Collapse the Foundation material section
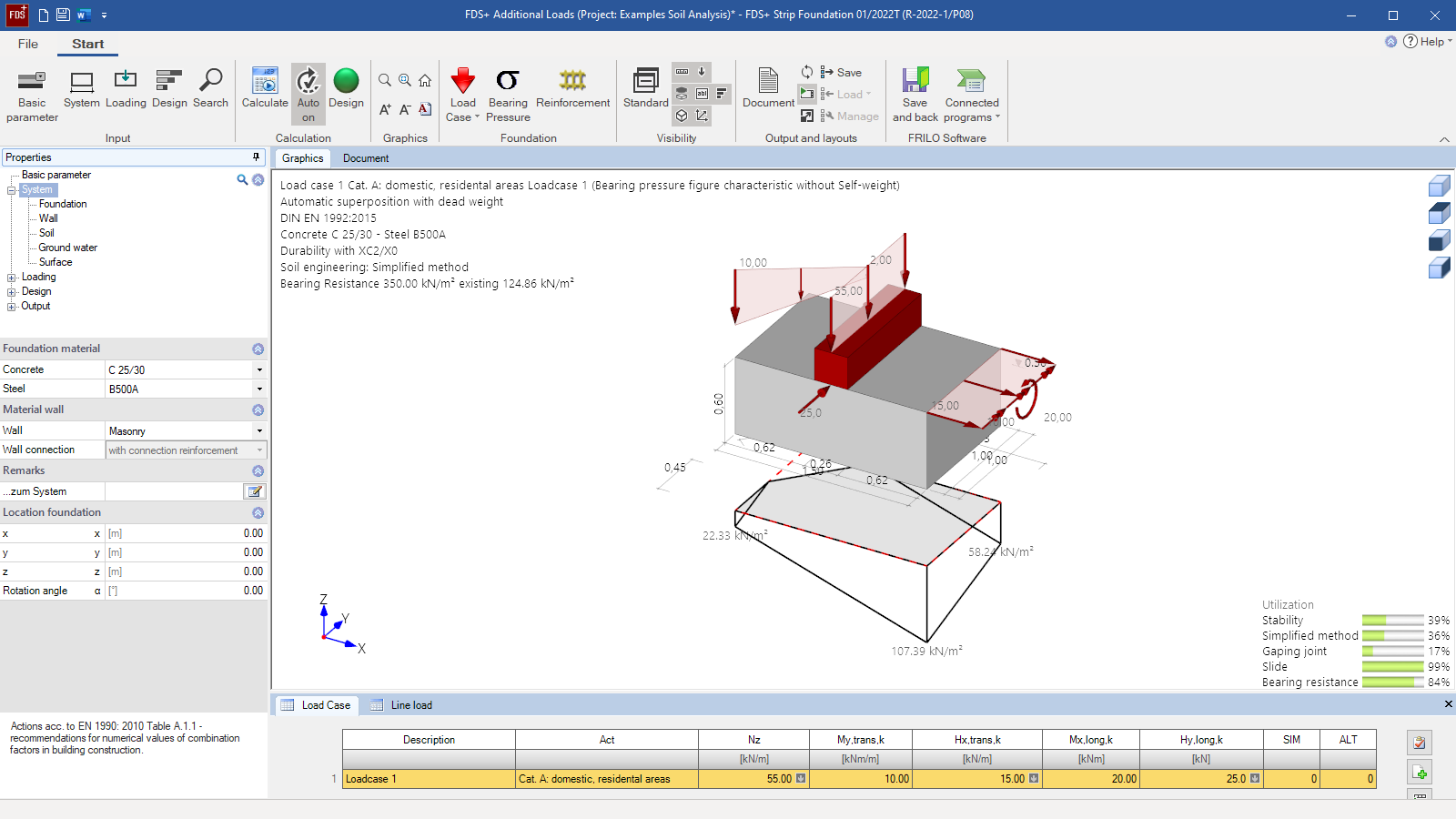 [x=258, y=349]
